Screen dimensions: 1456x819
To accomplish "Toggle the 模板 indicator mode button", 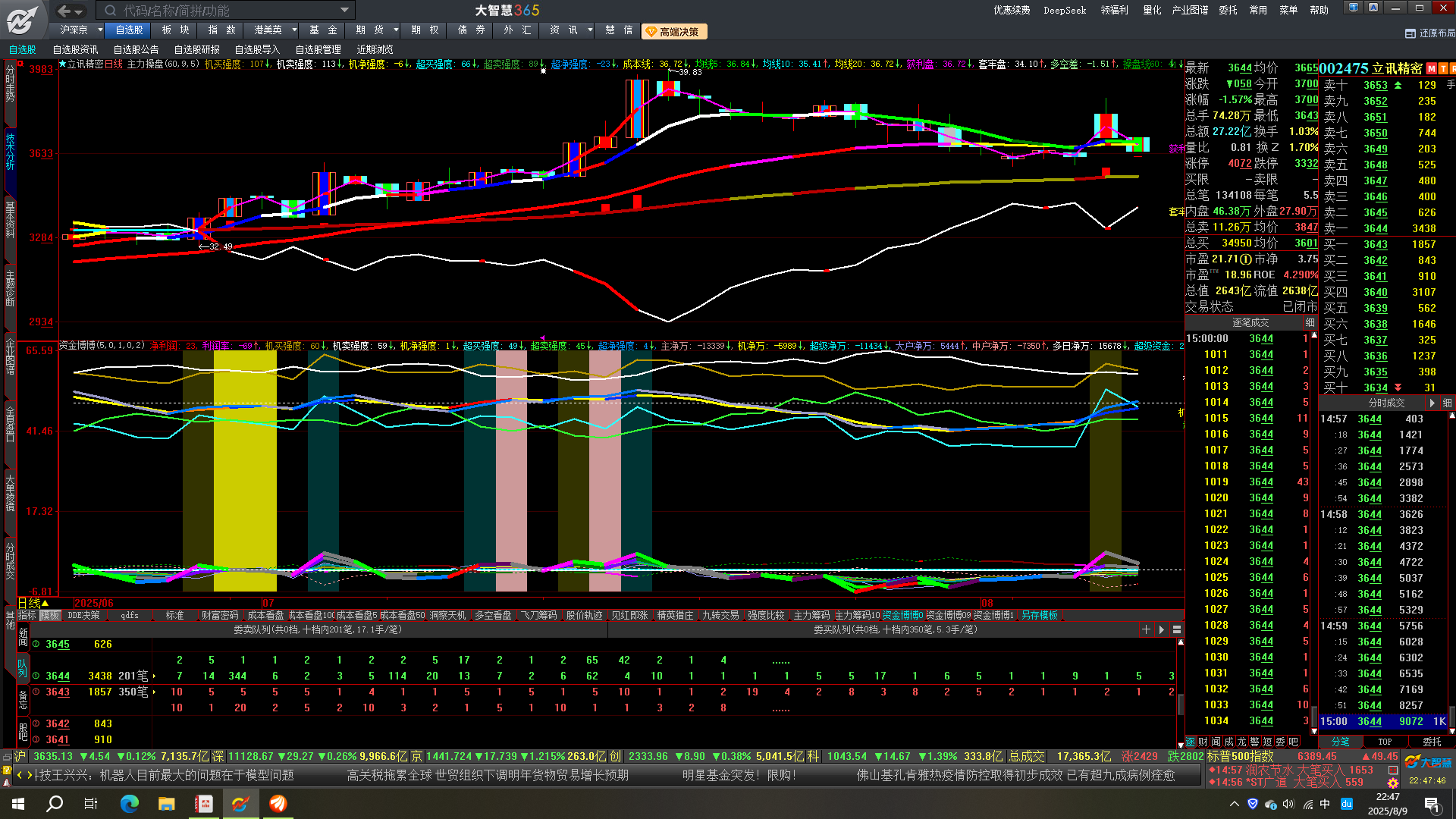I will point(49,616).
